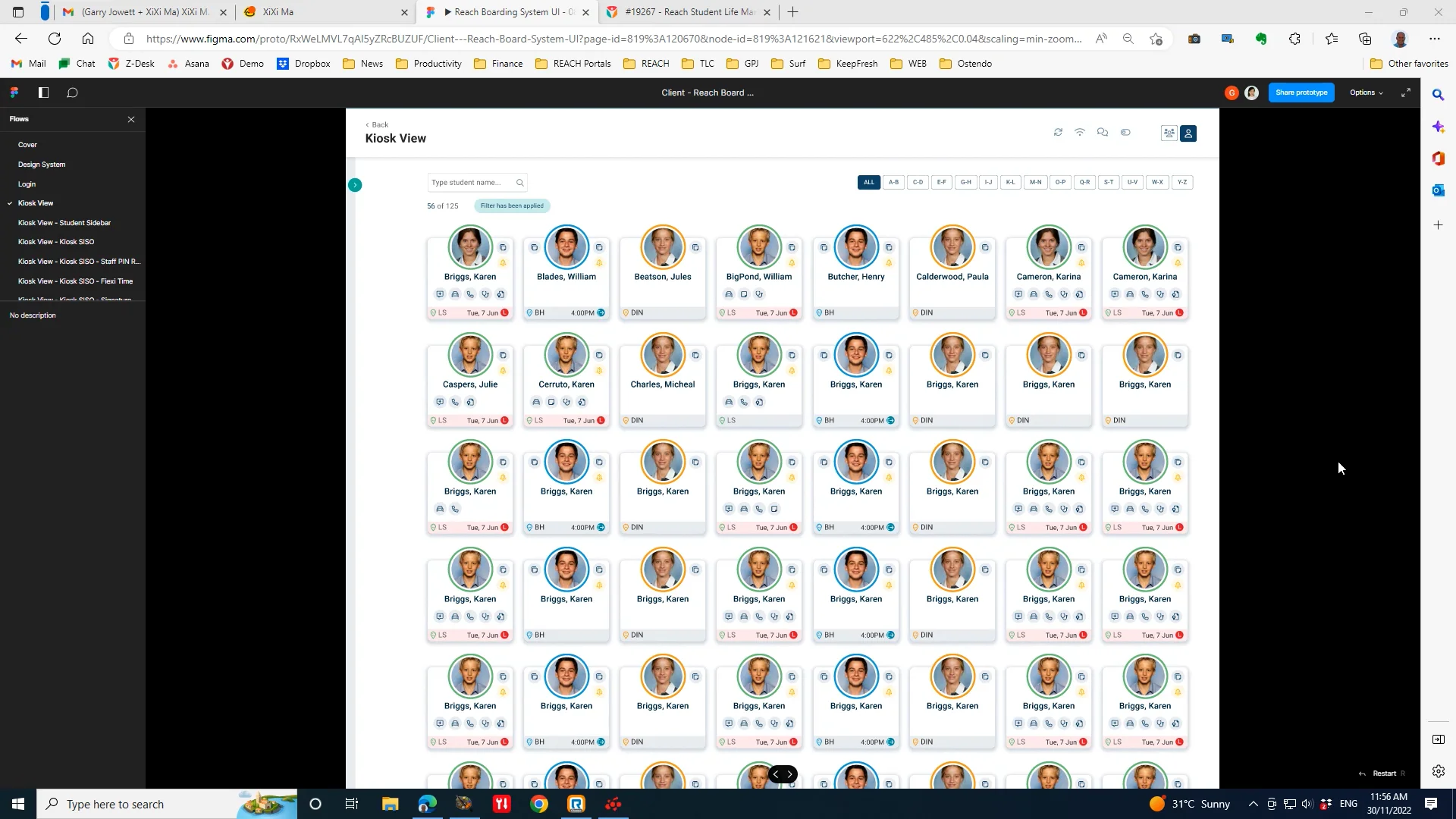Click the wifi/hotspot preview icon
Viewport: 1456px width, 819px height.
[1080, 132]
